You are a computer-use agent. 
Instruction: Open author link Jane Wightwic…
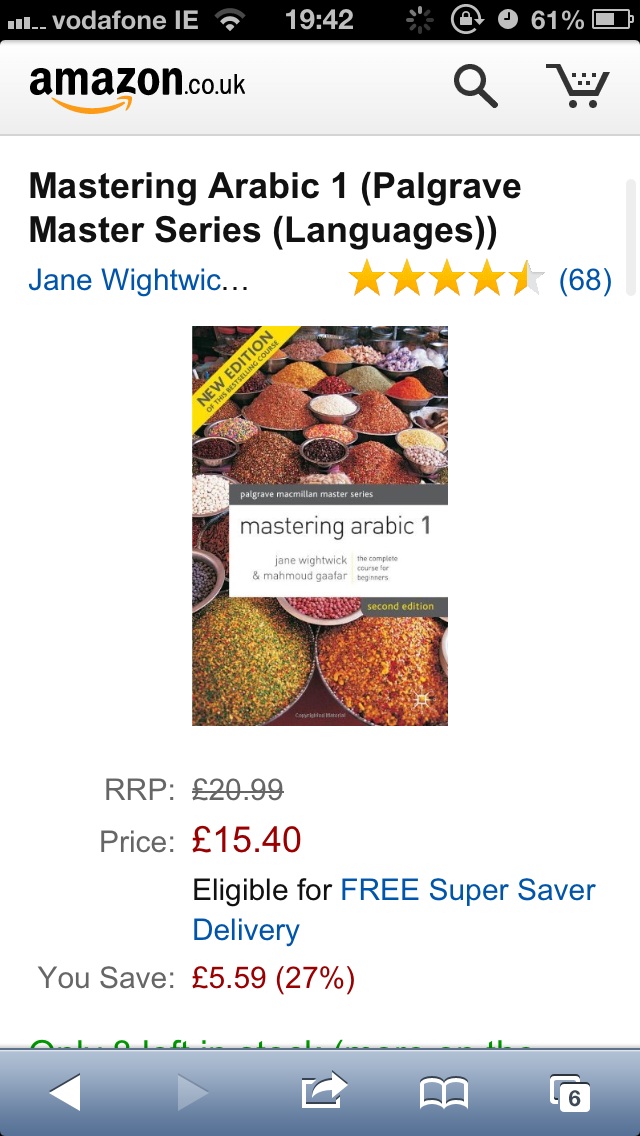coord(138,279)
